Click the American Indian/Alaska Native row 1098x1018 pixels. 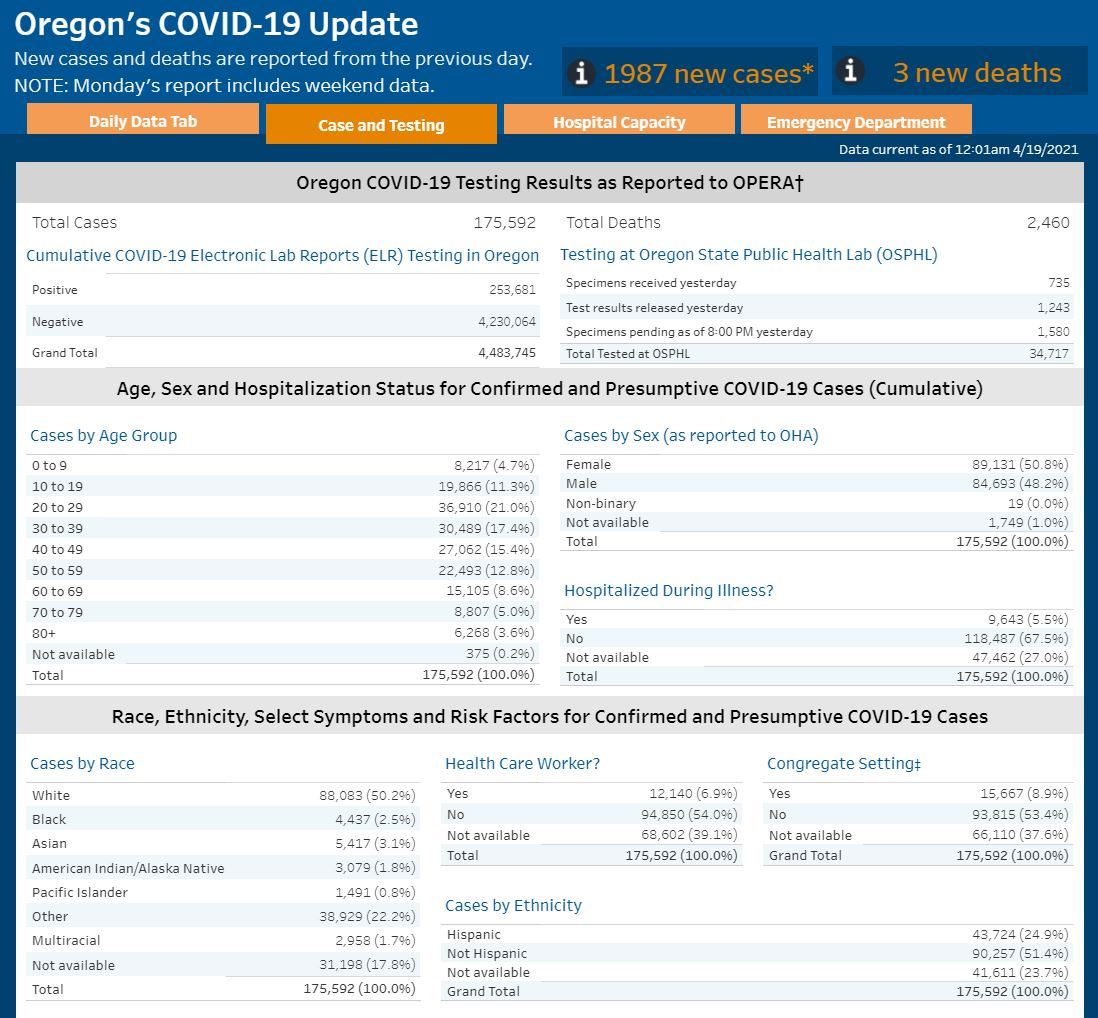tap(223, 868)
